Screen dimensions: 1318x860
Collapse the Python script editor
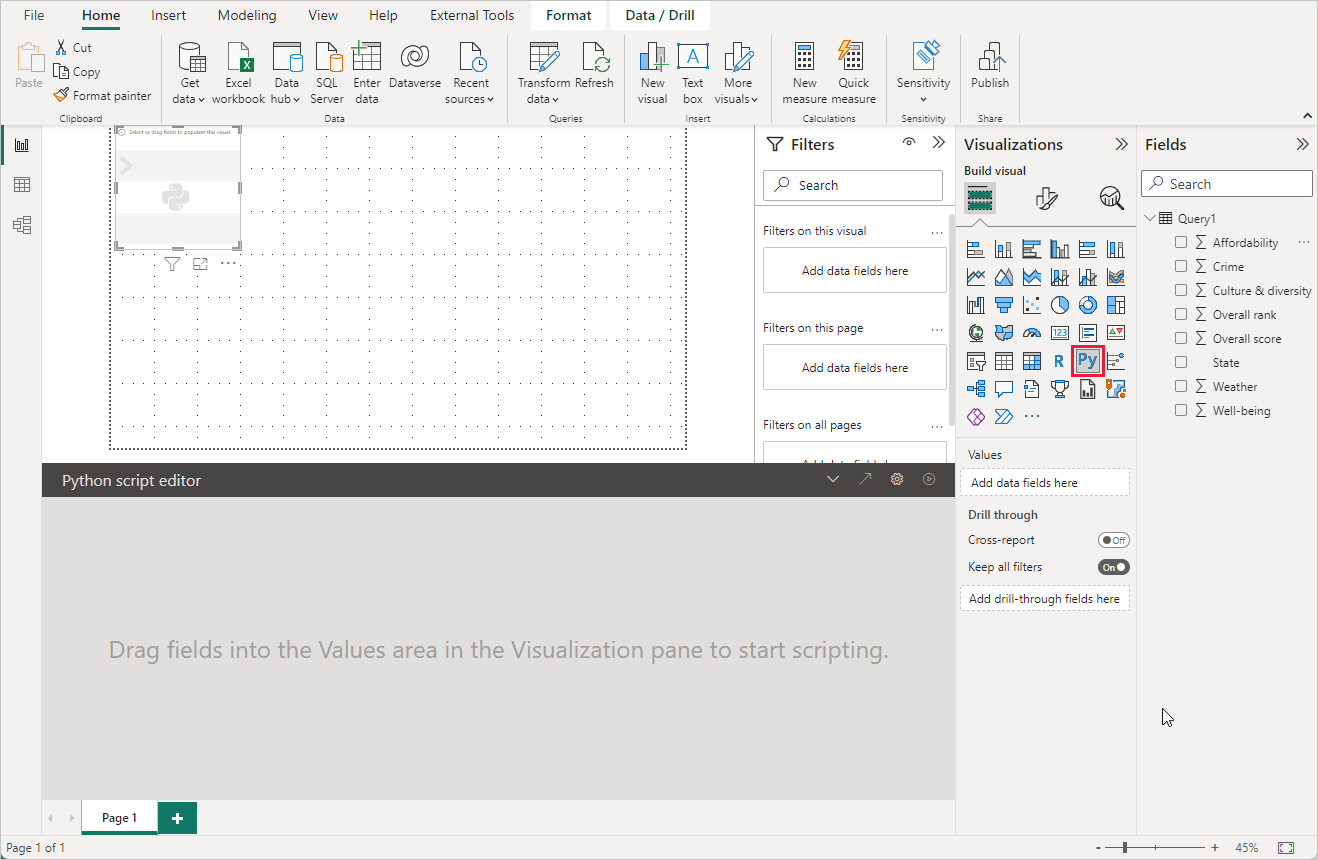tap(832, 479)
